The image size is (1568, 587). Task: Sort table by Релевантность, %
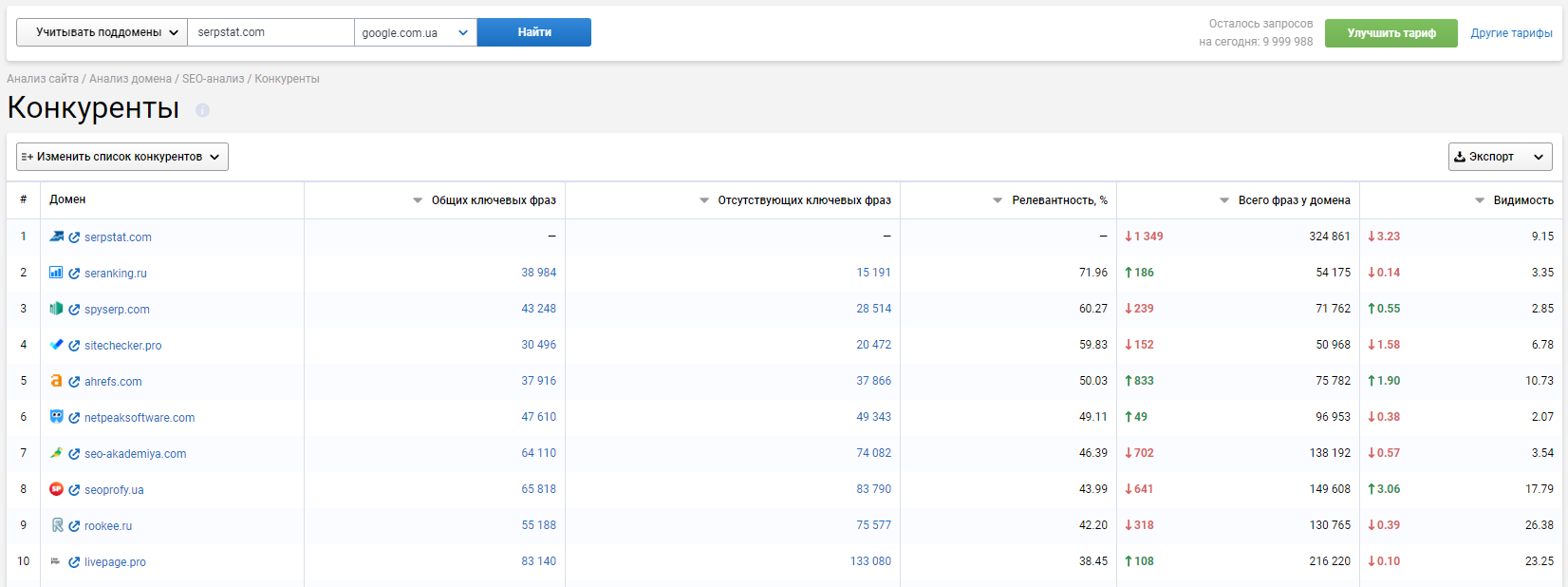(1051, 200)
